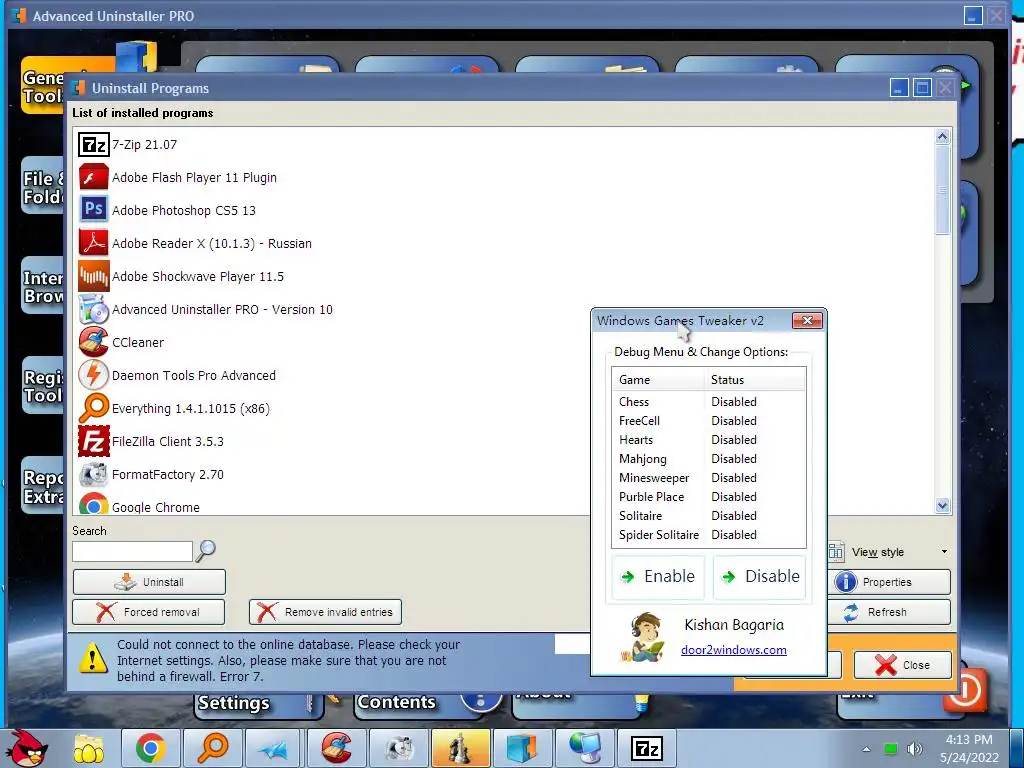Show hidden tray icons arrow
The width and height of the screenshot is (1024, 768).
coord(866,749)
